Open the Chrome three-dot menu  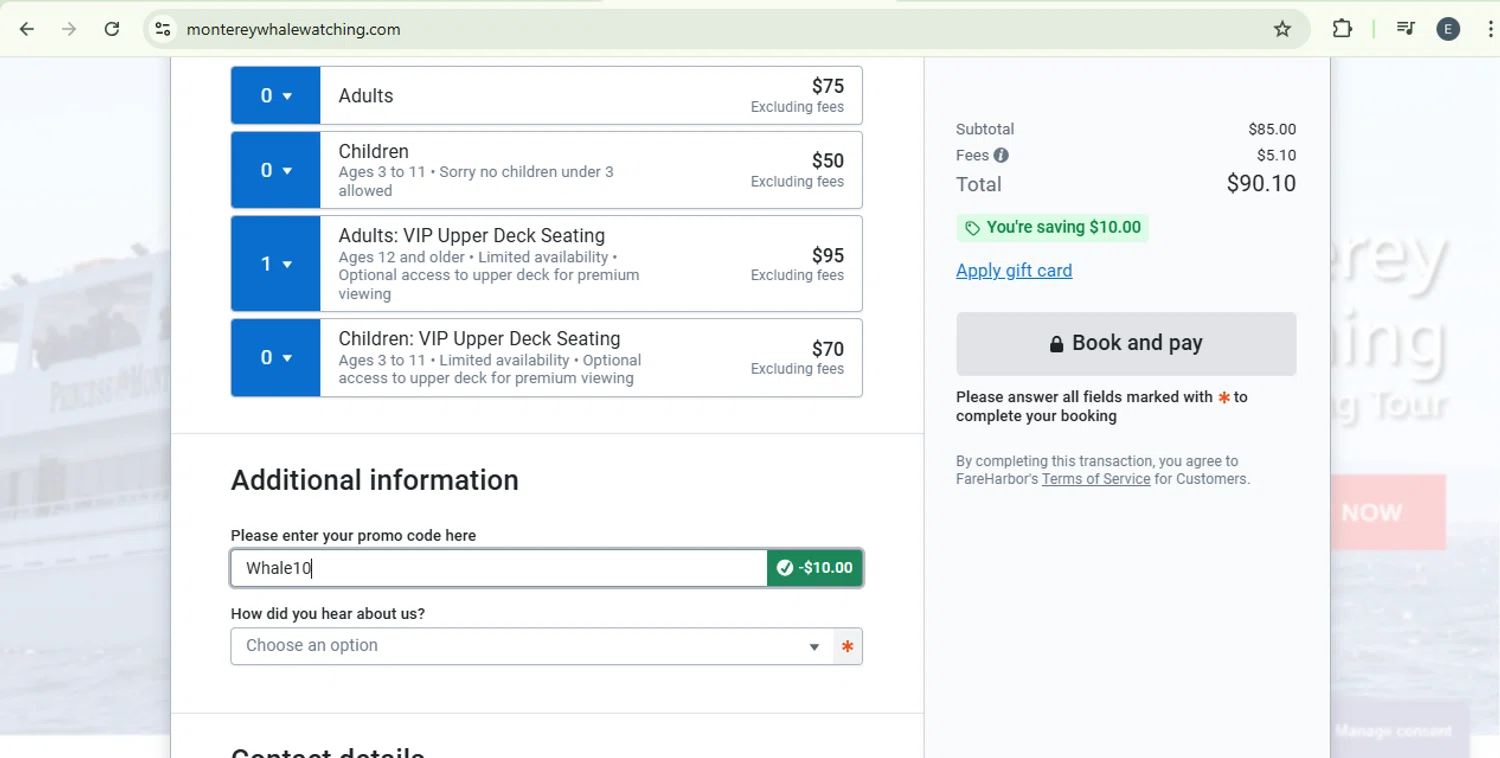coord(1490,29)
